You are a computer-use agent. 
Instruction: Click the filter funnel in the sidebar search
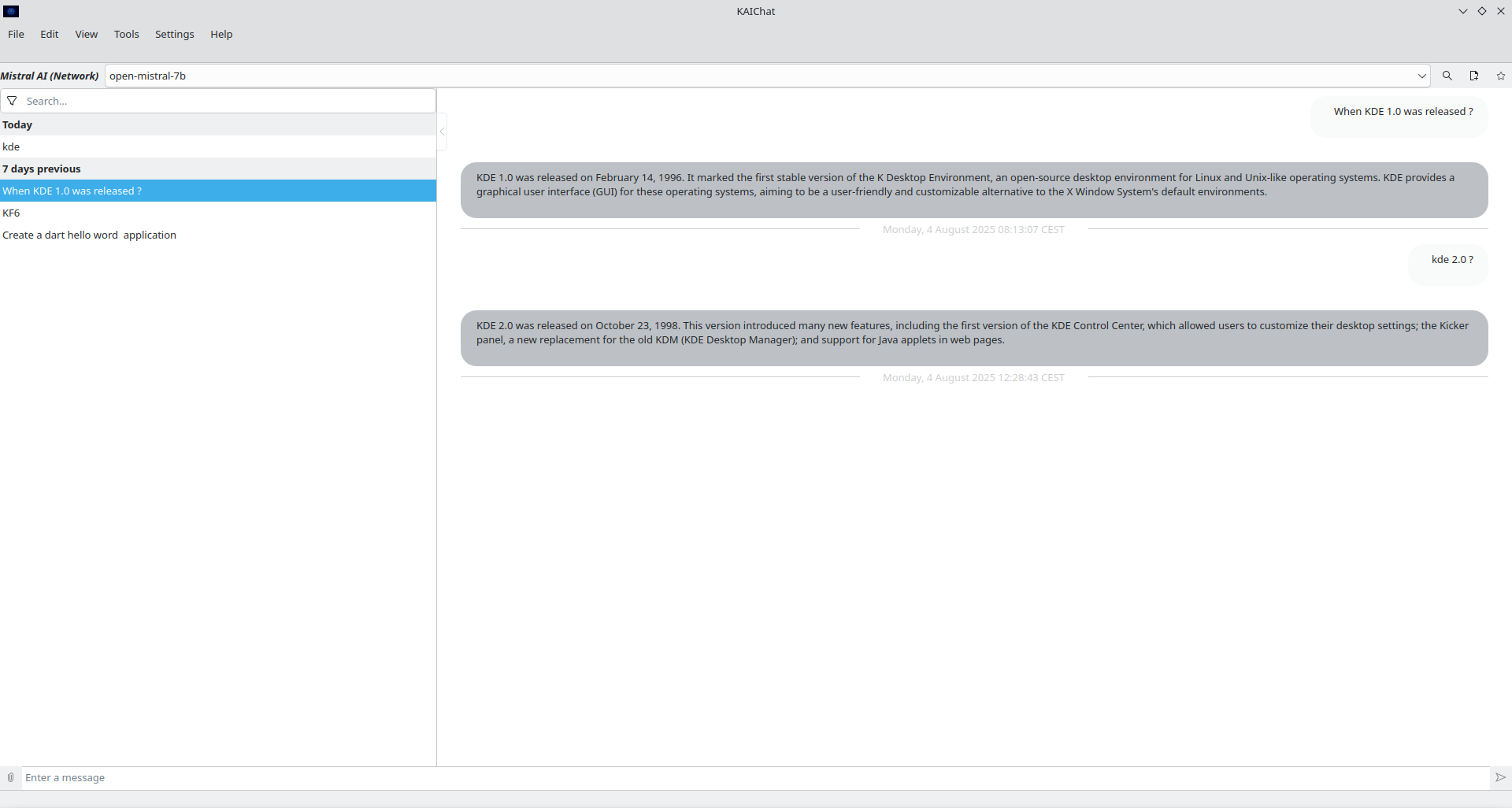tap(12, 101)
